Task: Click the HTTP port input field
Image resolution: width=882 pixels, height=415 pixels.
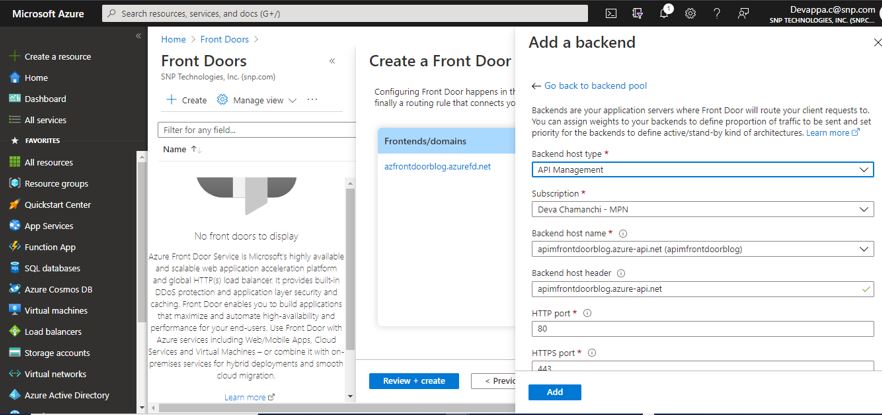Action: pyautogui.click(x=702, y=328)
